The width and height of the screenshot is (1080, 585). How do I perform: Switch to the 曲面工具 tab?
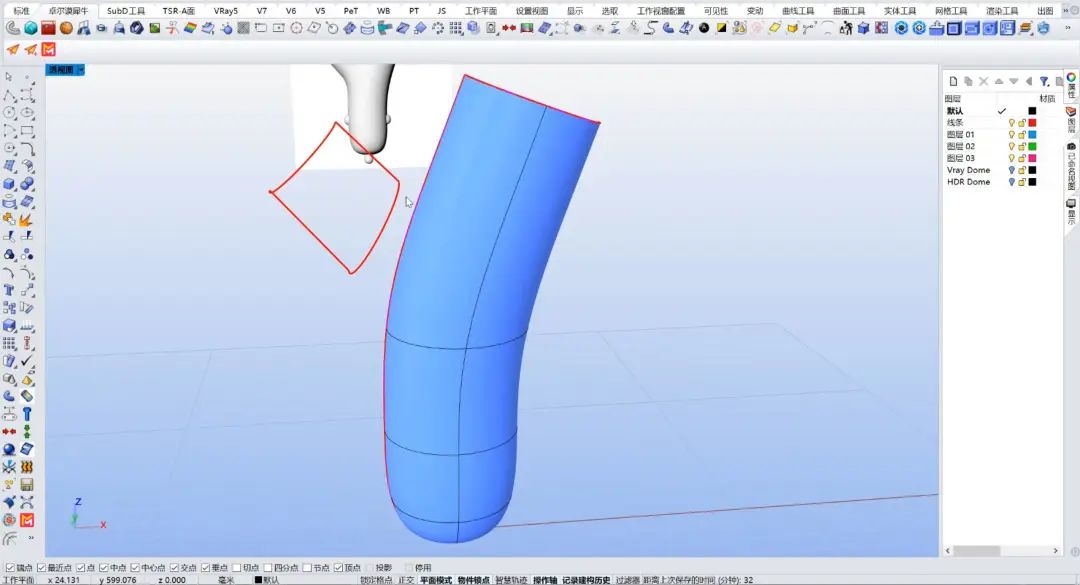click(849, 10)
